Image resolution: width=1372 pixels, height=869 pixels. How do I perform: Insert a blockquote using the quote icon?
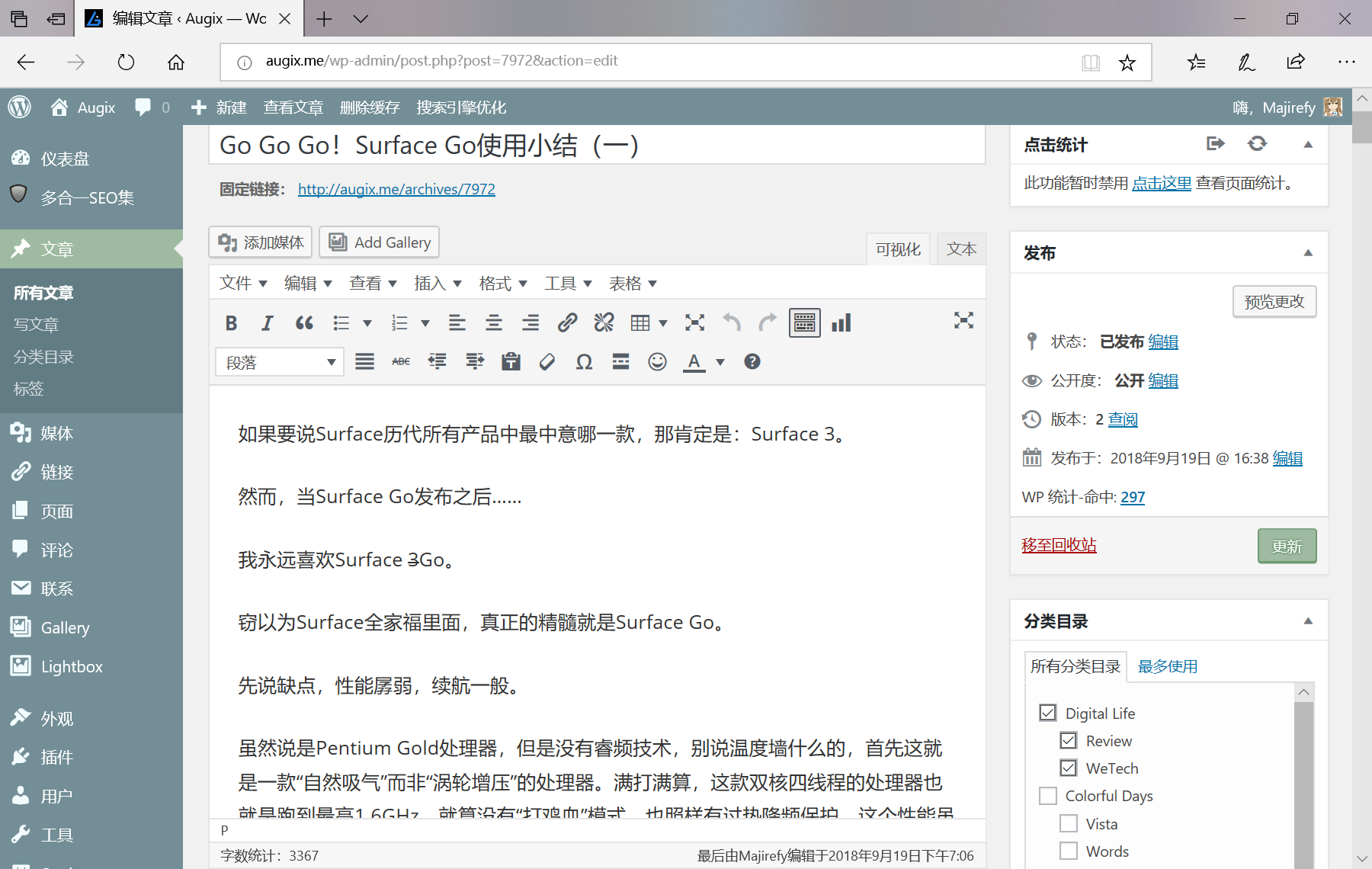click(304, 323)
